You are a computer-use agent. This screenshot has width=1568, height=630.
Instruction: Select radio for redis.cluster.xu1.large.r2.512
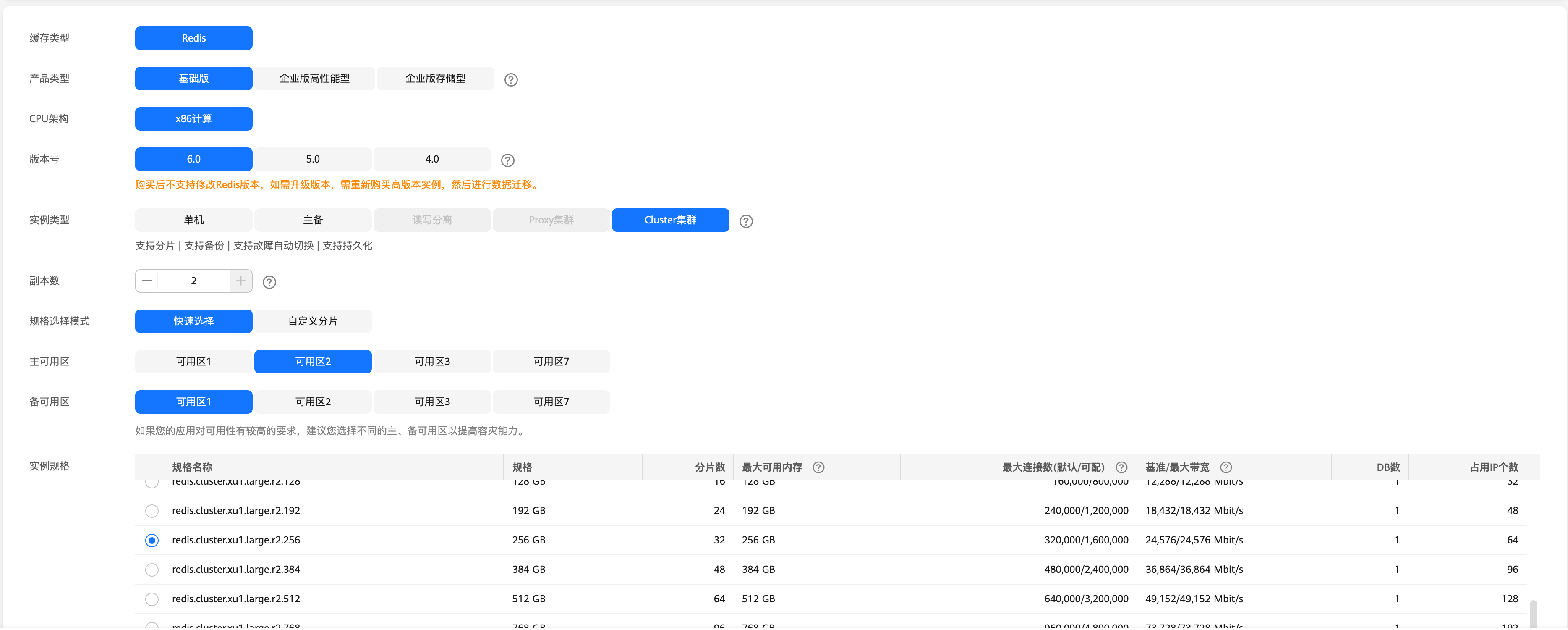point(152,598)
